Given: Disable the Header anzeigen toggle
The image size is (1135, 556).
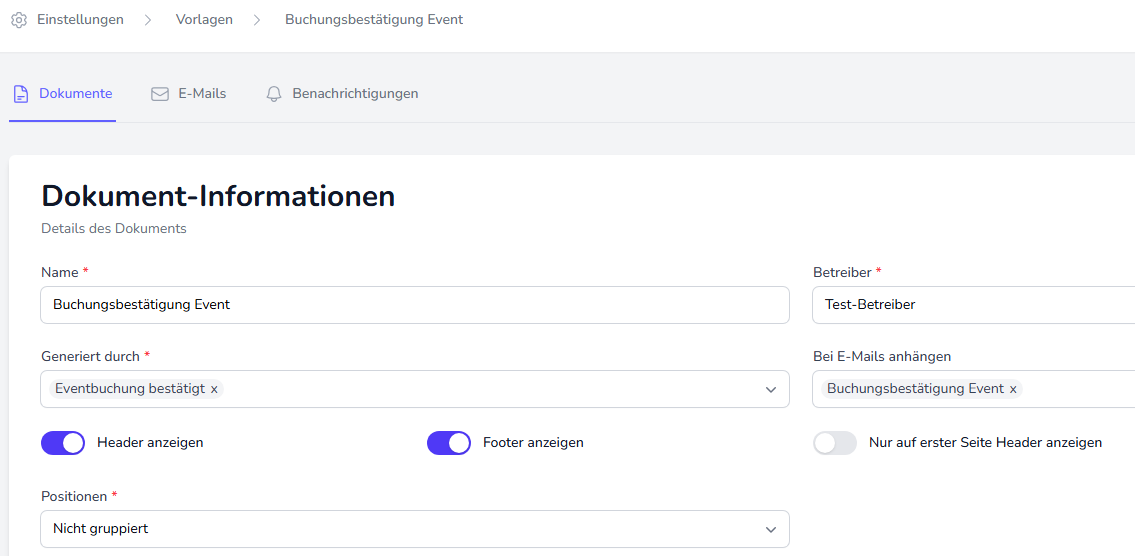Looking at the screenshot, I should click(63, 443).
